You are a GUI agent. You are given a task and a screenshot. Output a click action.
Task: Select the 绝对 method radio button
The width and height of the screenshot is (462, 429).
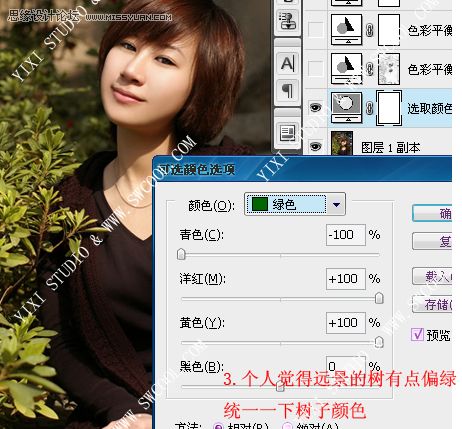pyautogui.click(x=287, y=426)
